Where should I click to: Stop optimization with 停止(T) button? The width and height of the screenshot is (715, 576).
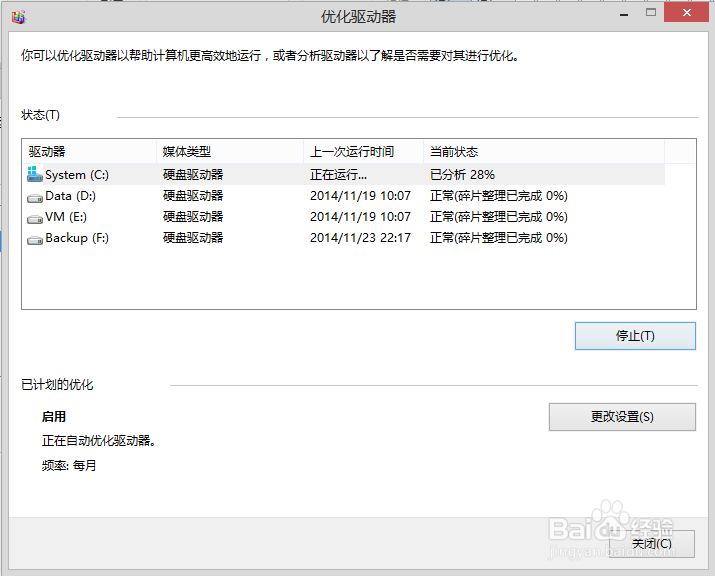point(635,336)
